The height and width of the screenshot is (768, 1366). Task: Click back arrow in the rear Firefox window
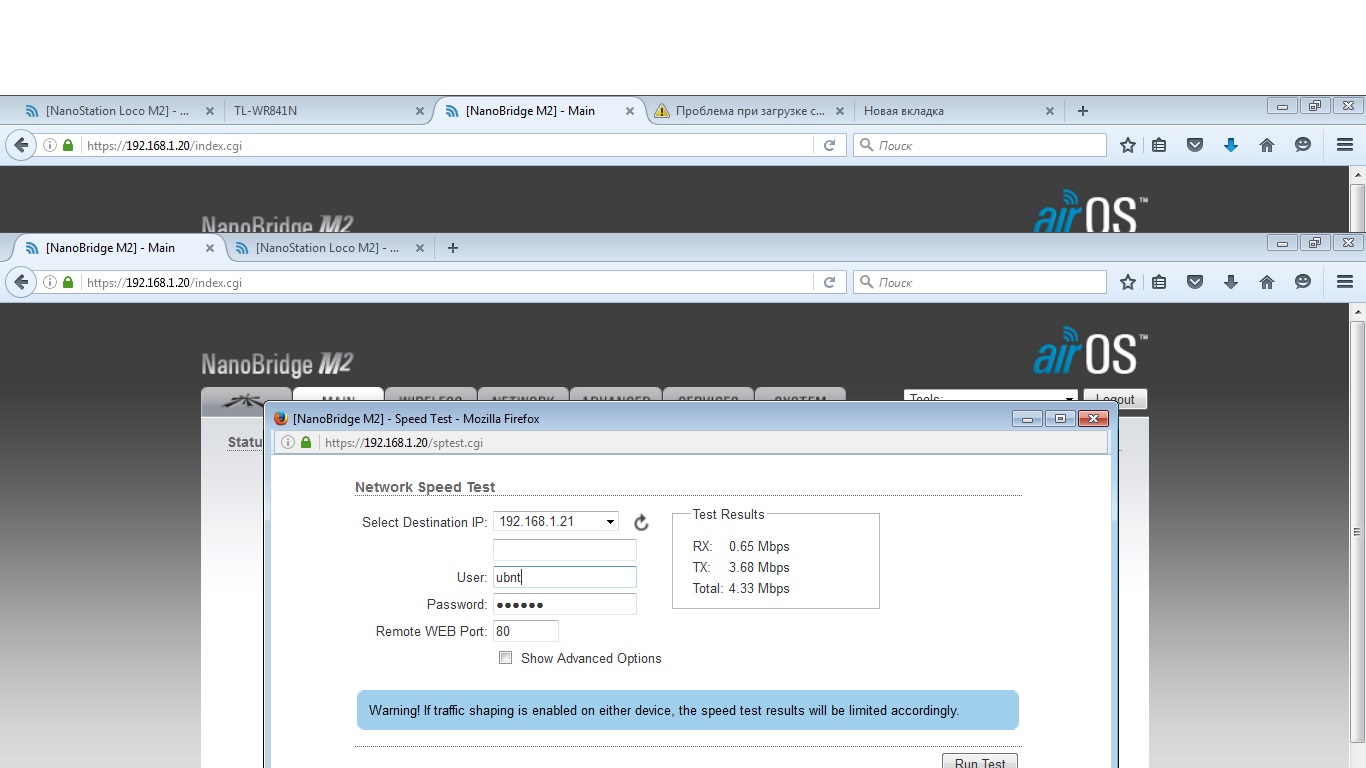point(21,145)
